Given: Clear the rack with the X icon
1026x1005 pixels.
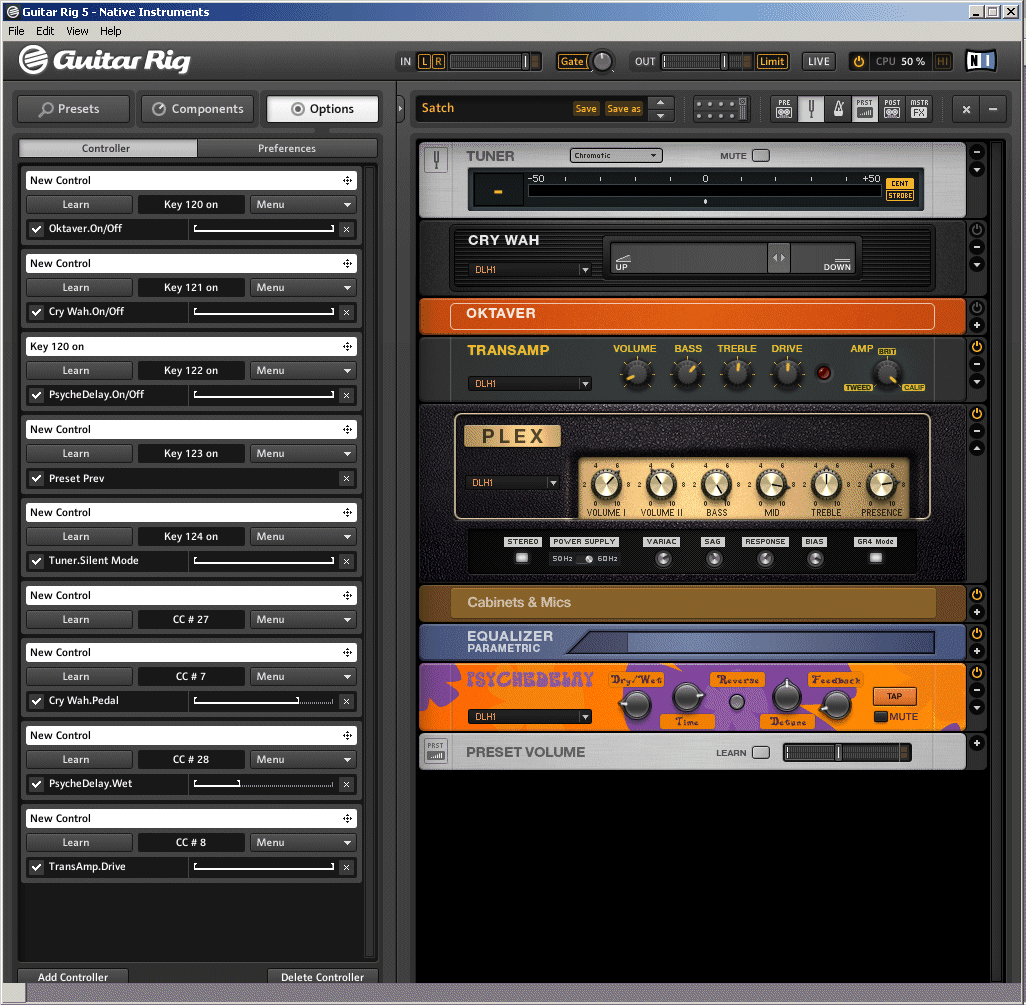Looking at the screenshot, I should point(966,109).
